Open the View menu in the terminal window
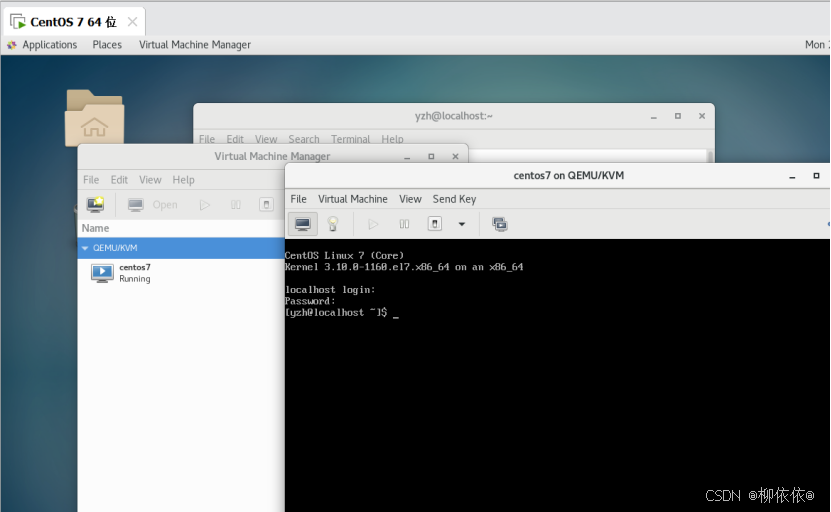Screen dimensions: 831x512 266,139
